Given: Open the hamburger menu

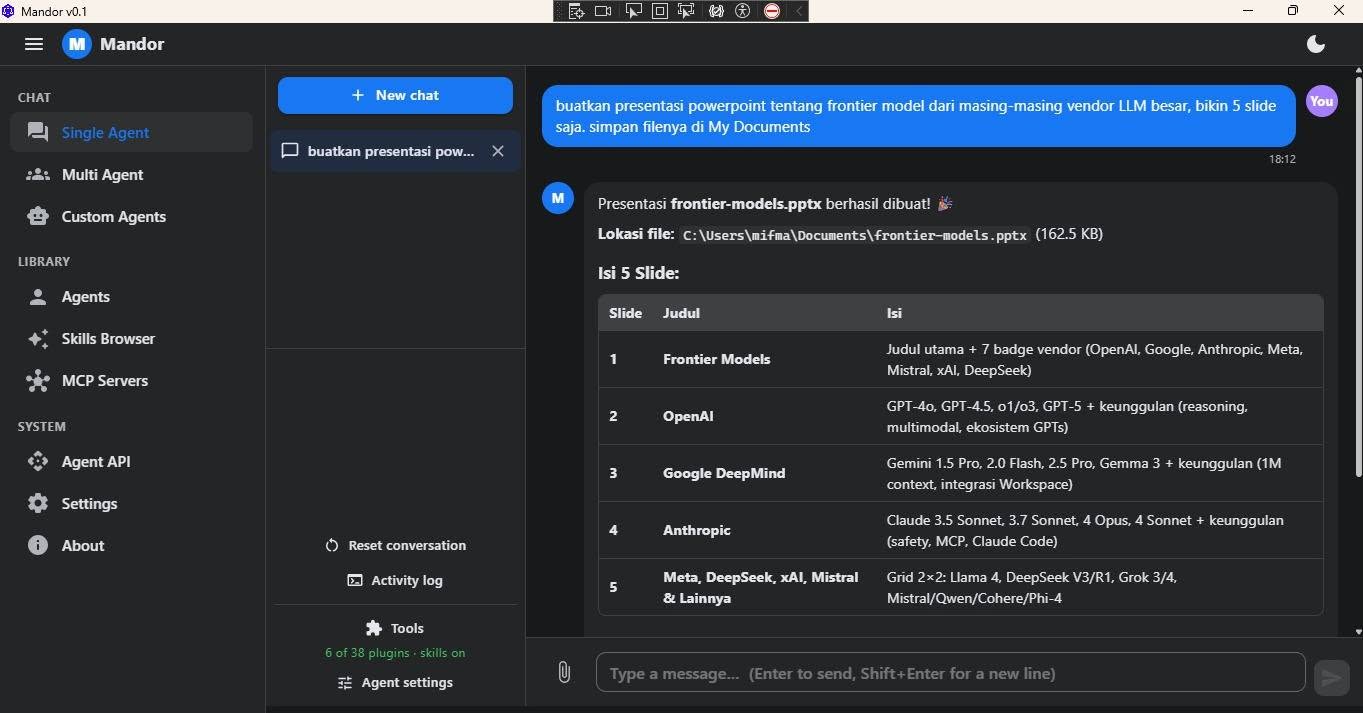Looking at the screenshot, I should [34, 44].
